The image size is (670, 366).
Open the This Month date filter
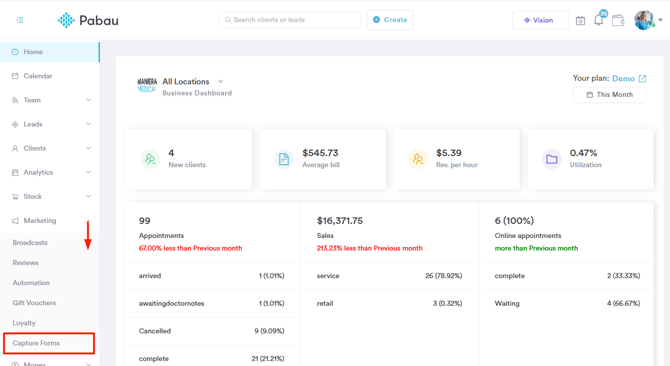point(610,95)
